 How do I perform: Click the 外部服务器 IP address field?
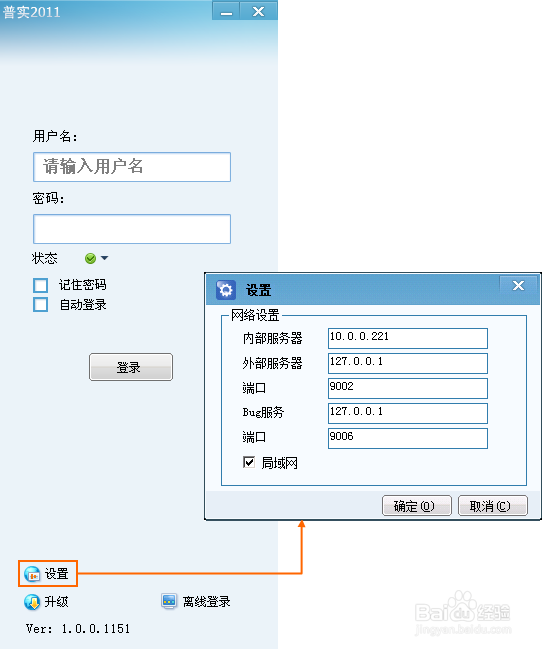click(x=408, y=363)
